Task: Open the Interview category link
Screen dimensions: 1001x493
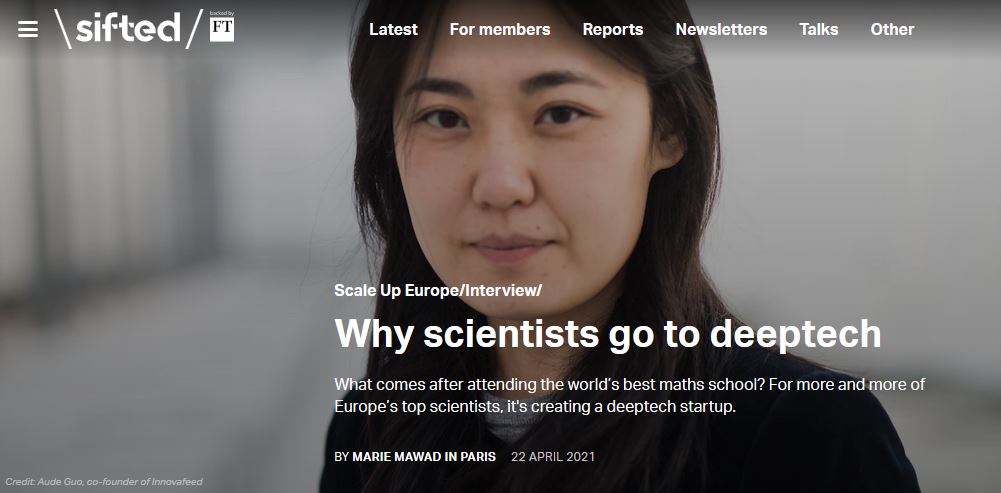Action: point(500,291)
